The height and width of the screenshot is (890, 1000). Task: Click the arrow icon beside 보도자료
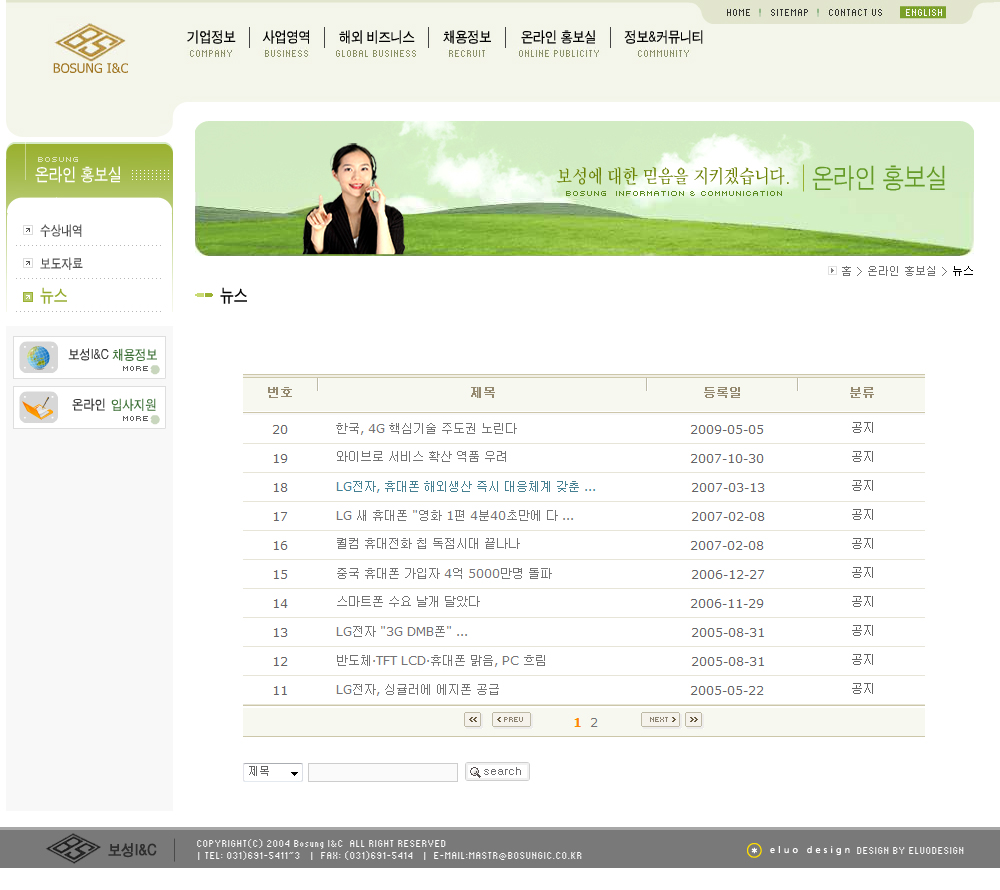(x=27, y=264)
